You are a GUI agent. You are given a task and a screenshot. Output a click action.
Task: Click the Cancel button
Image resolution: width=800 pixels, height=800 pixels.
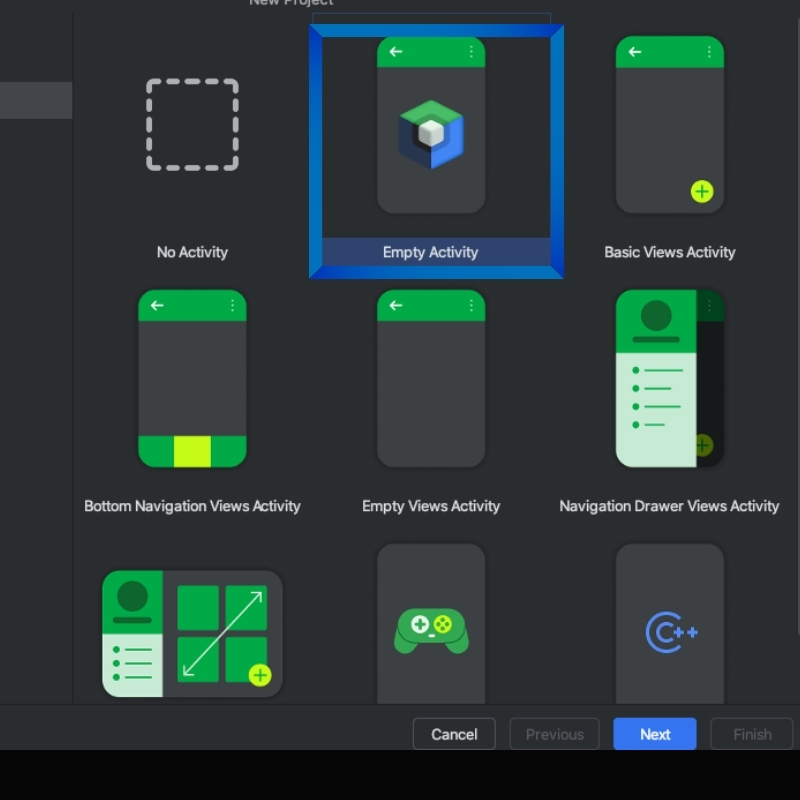pyautogui.click(x=454, y=734)
